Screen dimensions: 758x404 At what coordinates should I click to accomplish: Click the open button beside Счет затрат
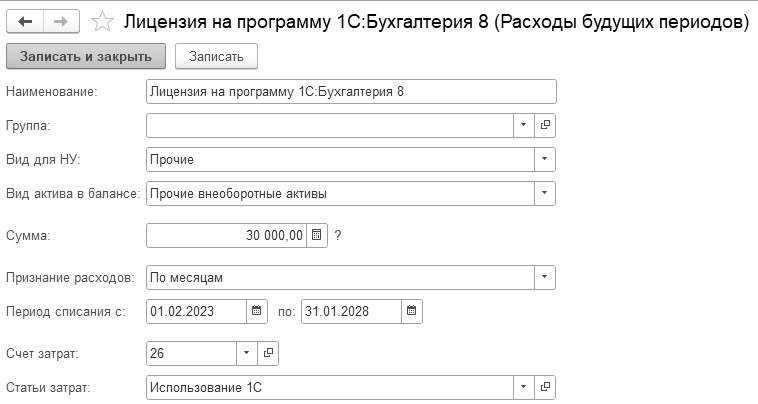(268, 353)
